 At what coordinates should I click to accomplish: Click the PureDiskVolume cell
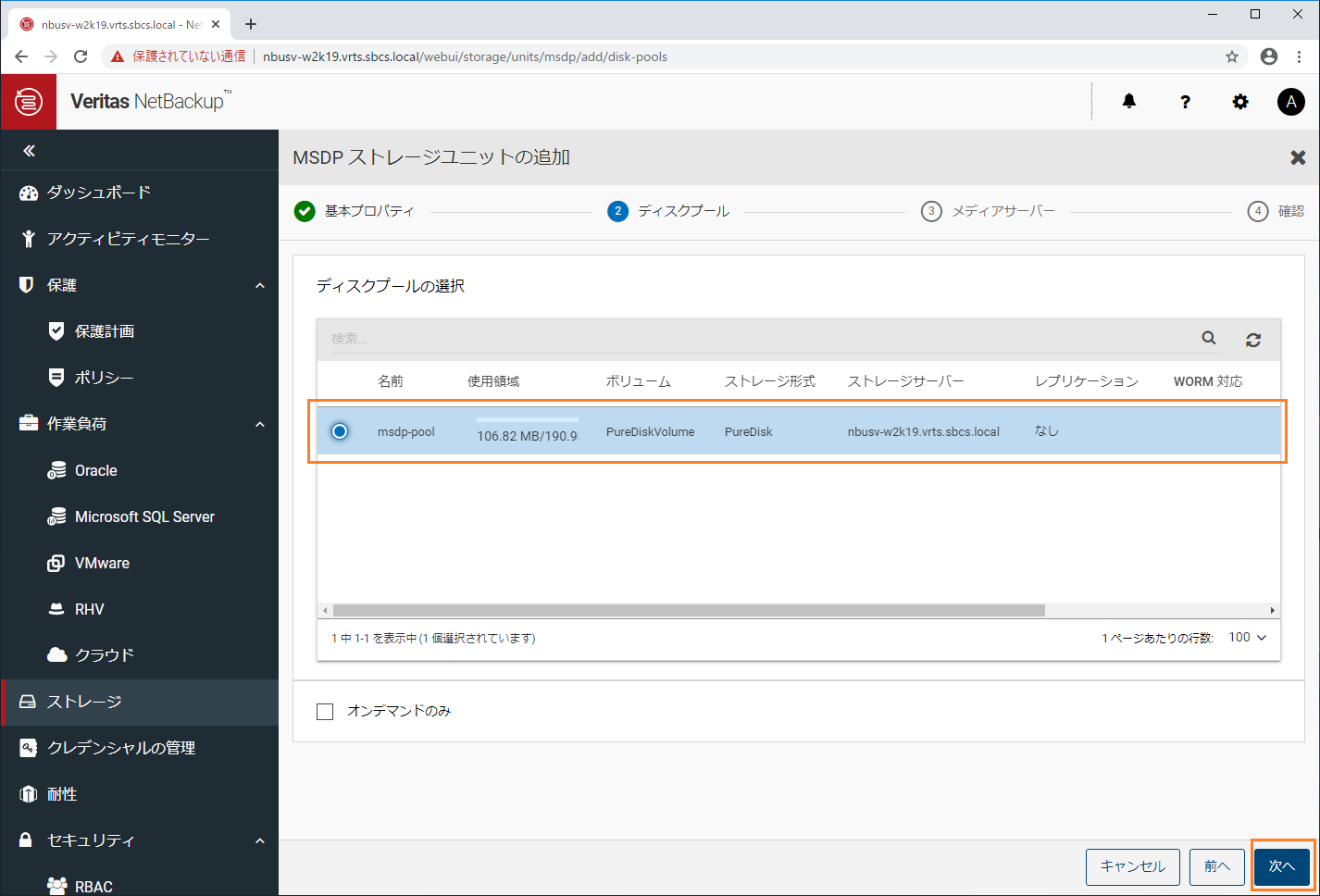(x=650, y=432)
